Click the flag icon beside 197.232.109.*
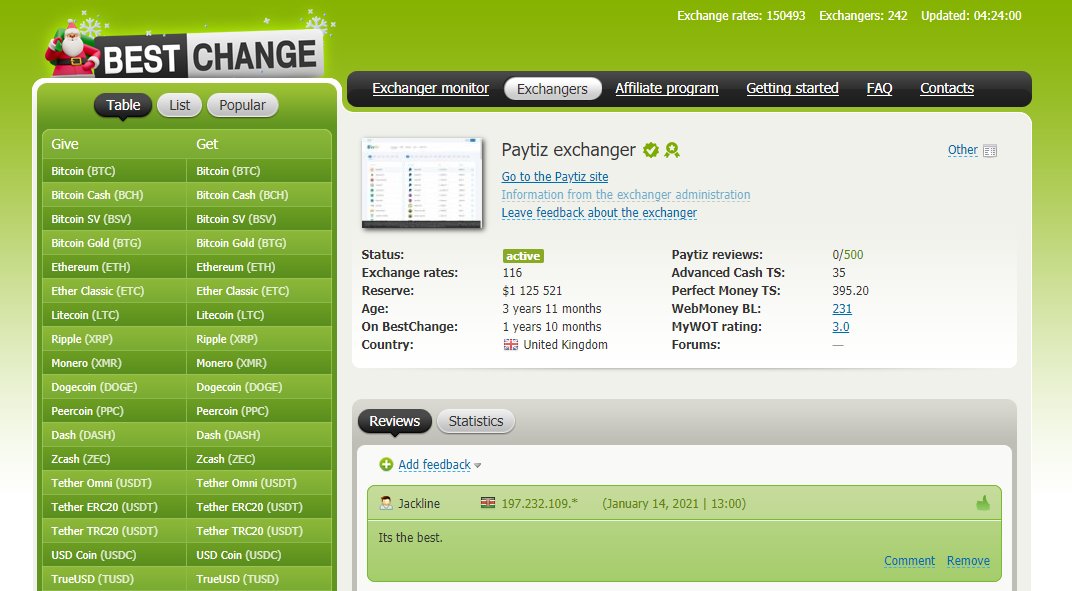 point(487,503)
